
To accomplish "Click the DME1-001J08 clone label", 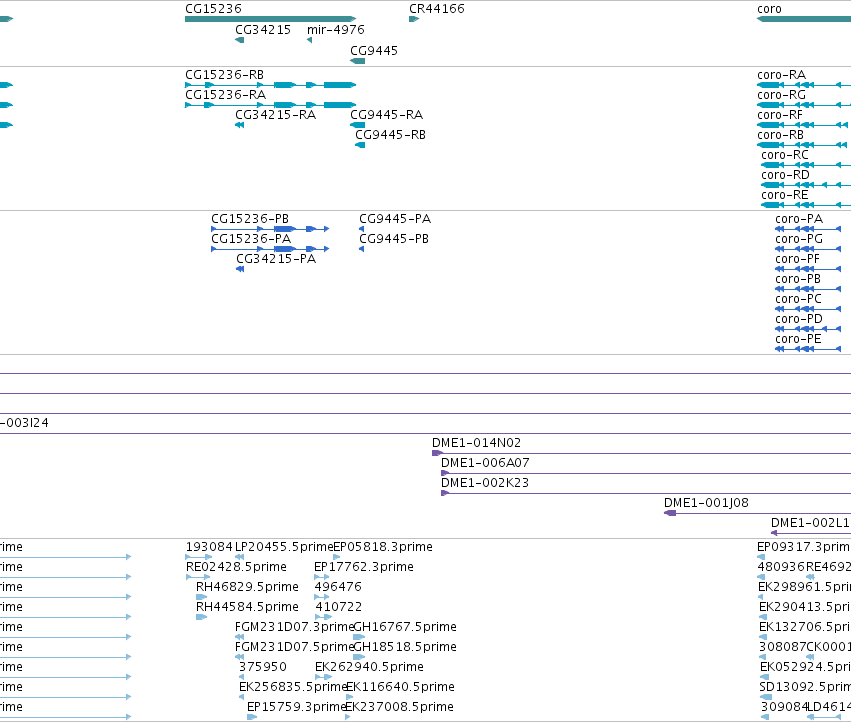I will tap(706, 504).
